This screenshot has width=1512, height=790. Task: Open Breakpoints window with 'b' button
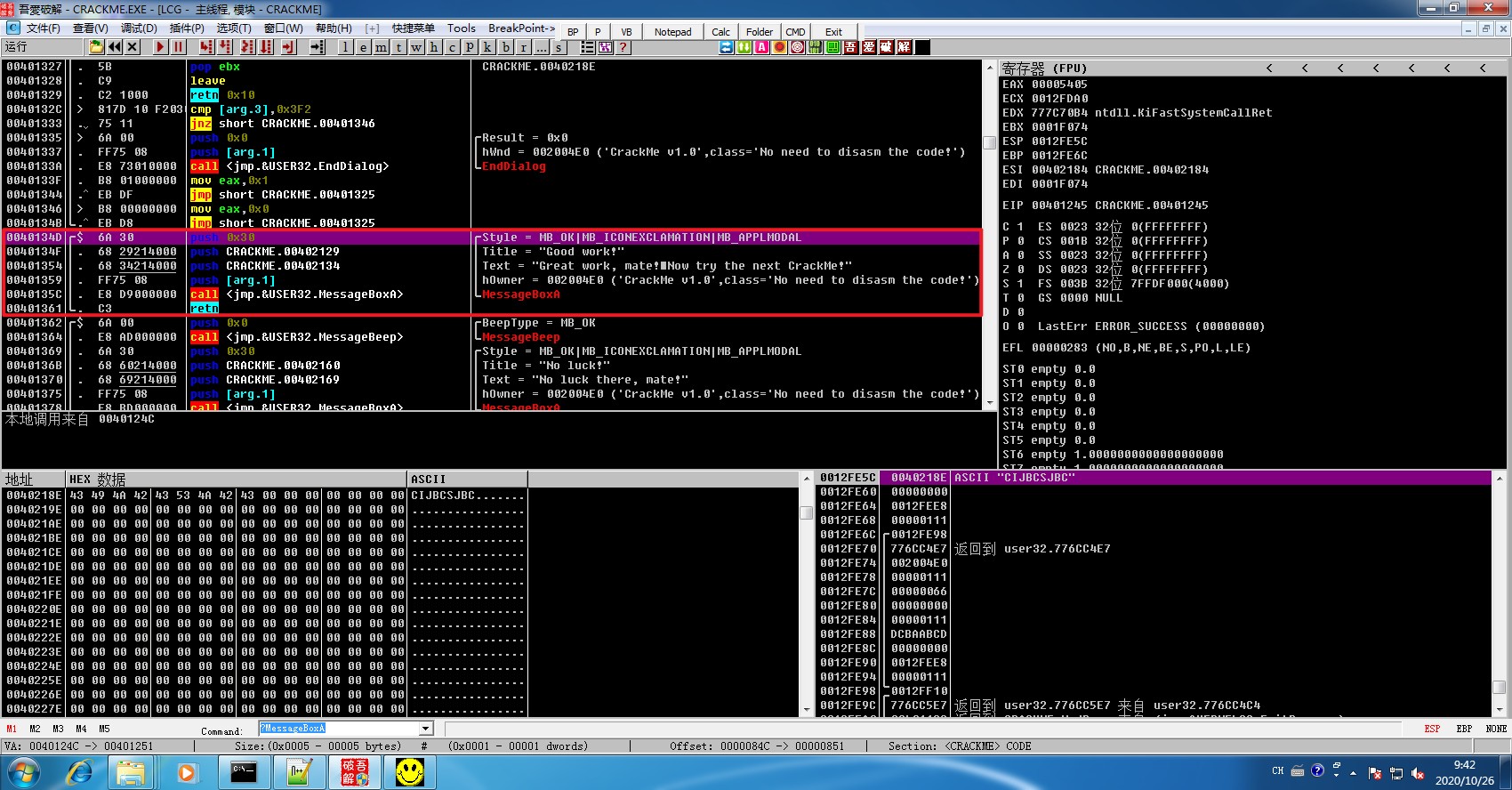coord(505,47)
